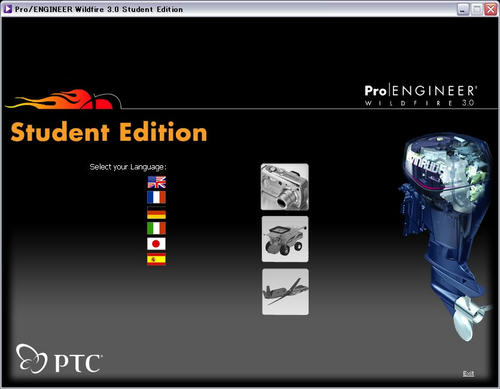Click the Student Edition heading
Screen dimensions: 500x389
(x=109, y=132)
